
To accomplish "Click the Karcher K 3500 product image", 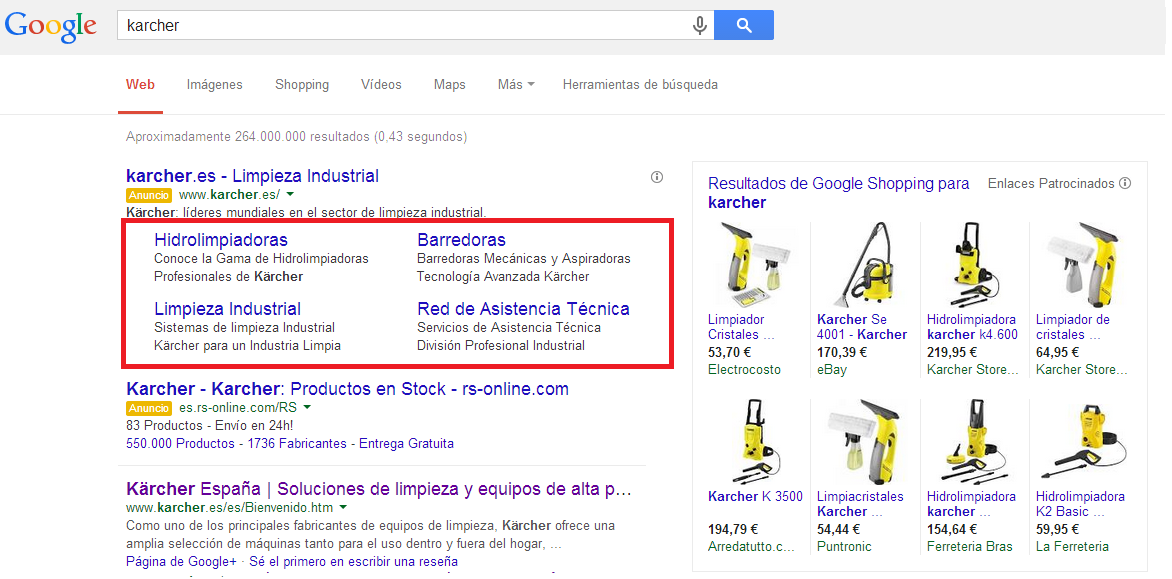I will (755, 442).
